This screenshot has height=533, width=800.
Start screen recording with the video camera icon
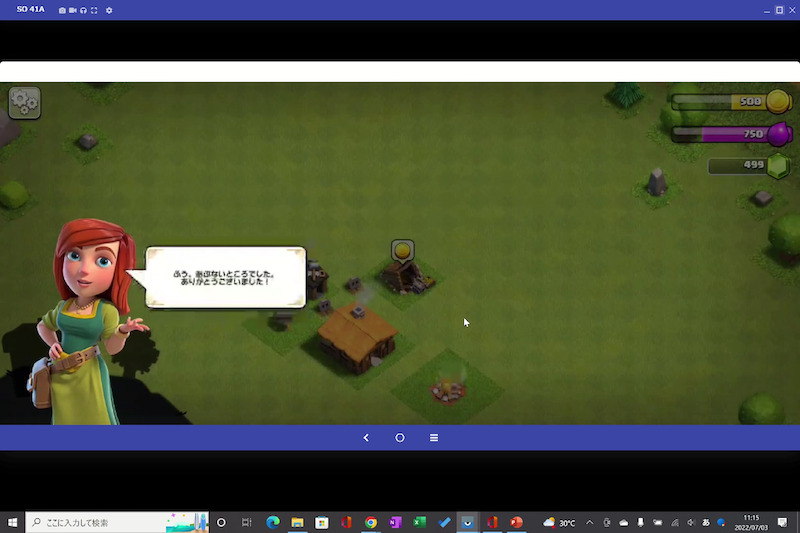[73, 10]
